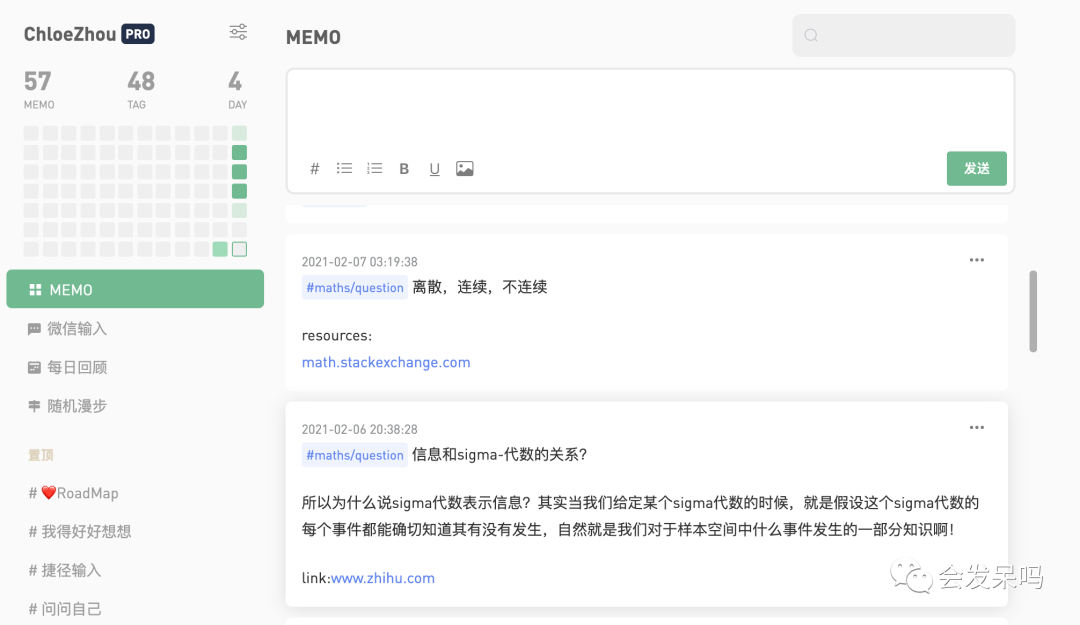Select MEMO in the sidebar

[x=135, y=289]
